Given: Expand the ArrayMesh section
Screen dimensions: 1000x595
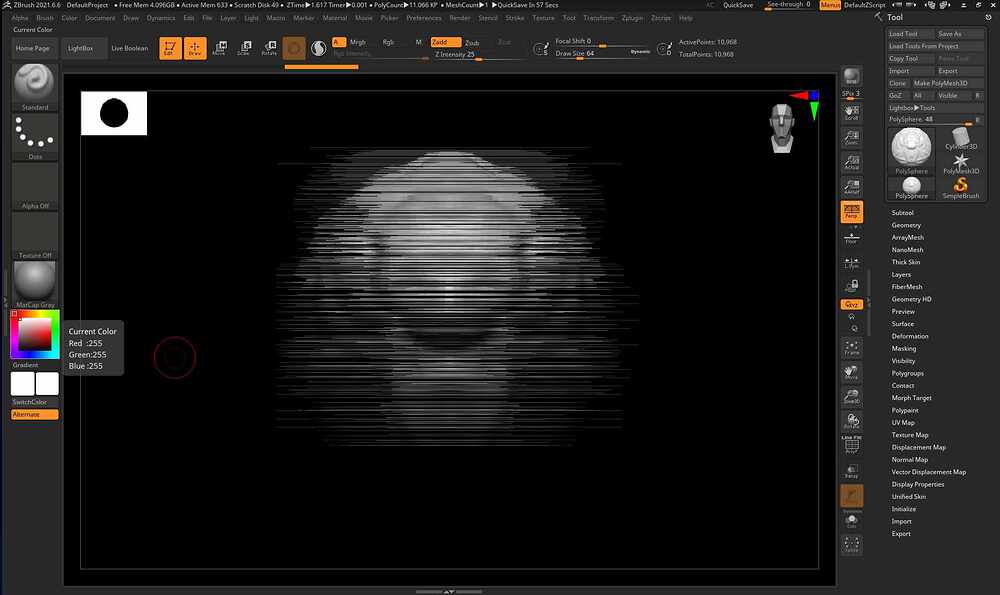Looking at the screenshot, I should pos(908,237).
